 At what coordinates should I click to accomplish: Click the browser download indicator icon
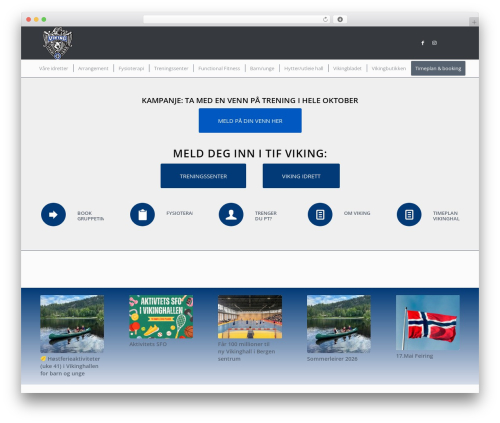(x=340, y=19)
